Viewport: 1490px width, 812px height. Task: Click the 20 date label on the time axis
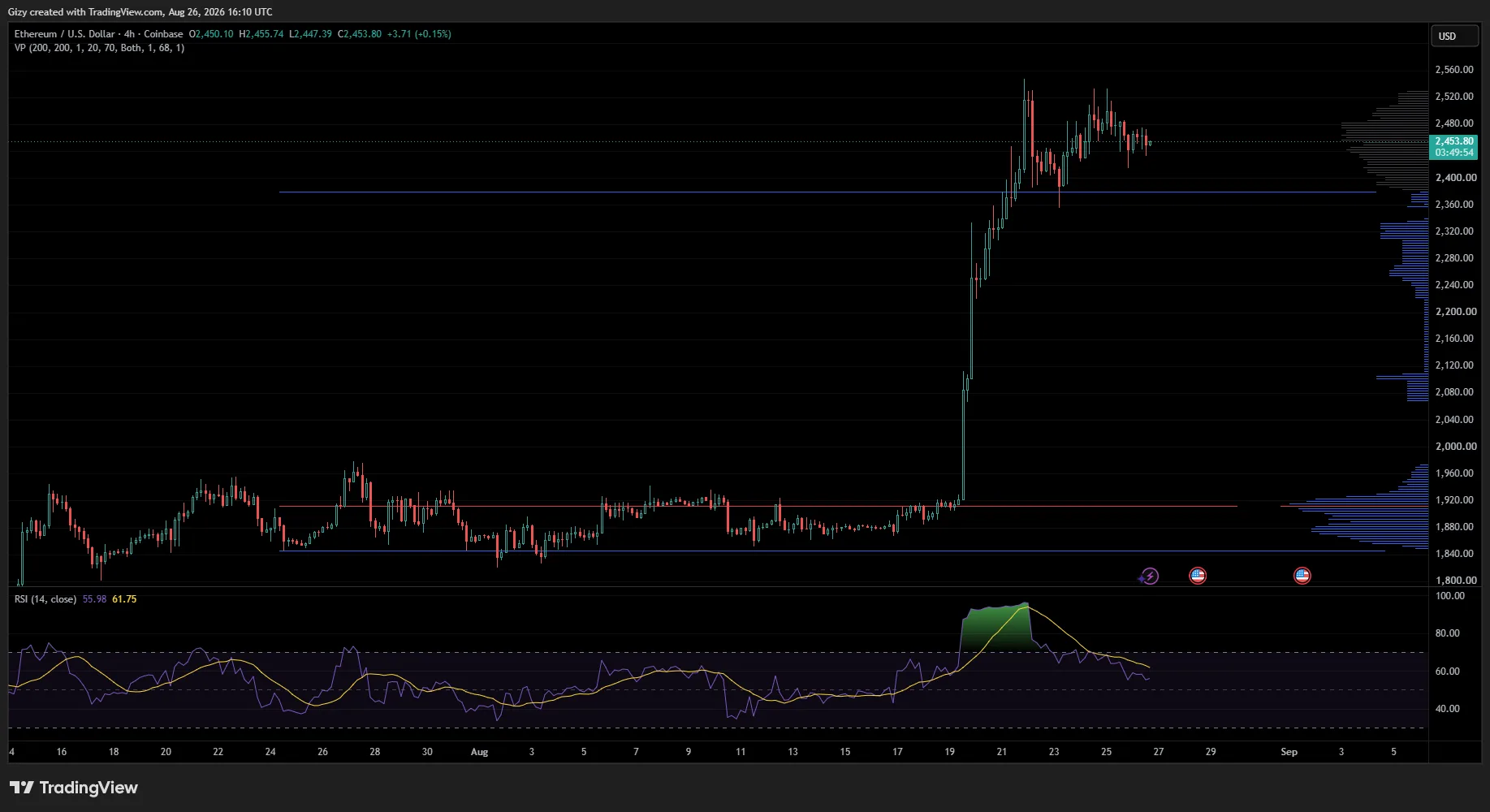click(166, 752)
